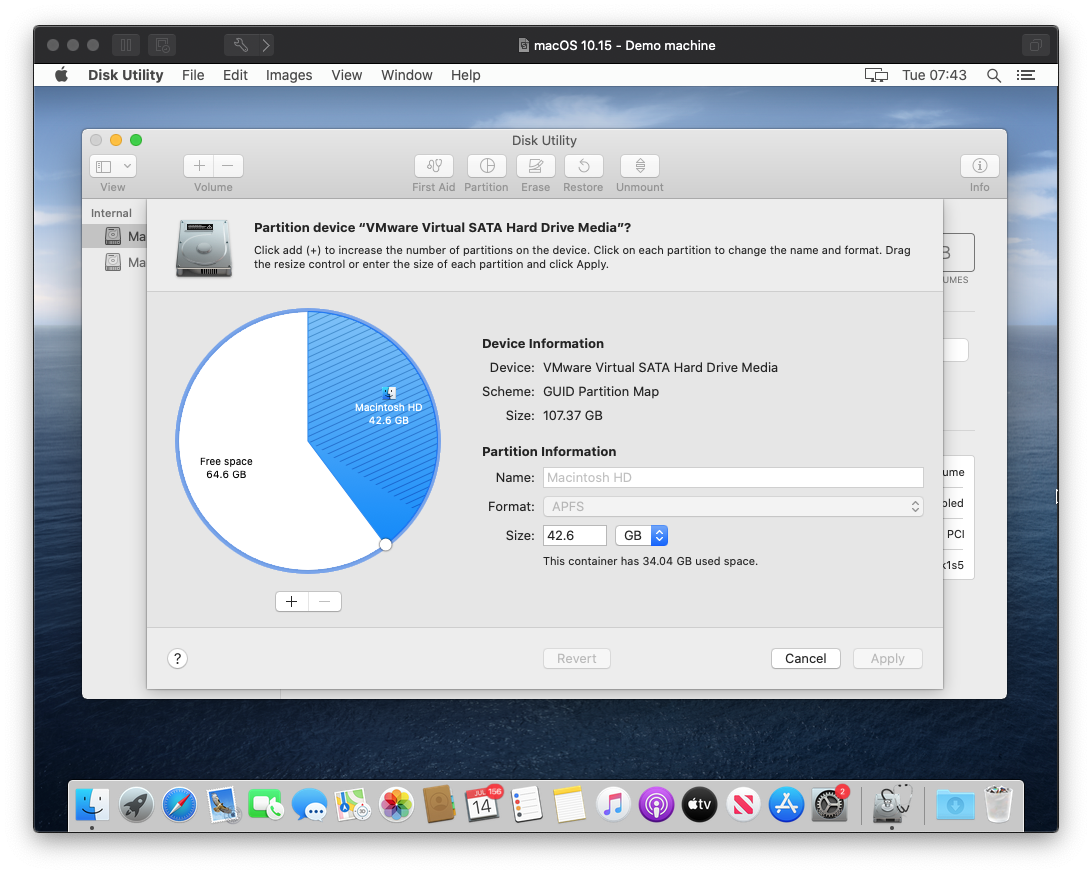Click the First Aid toolbar icon
This screenshot has height=874, width=1092.
tap(433, 166)
